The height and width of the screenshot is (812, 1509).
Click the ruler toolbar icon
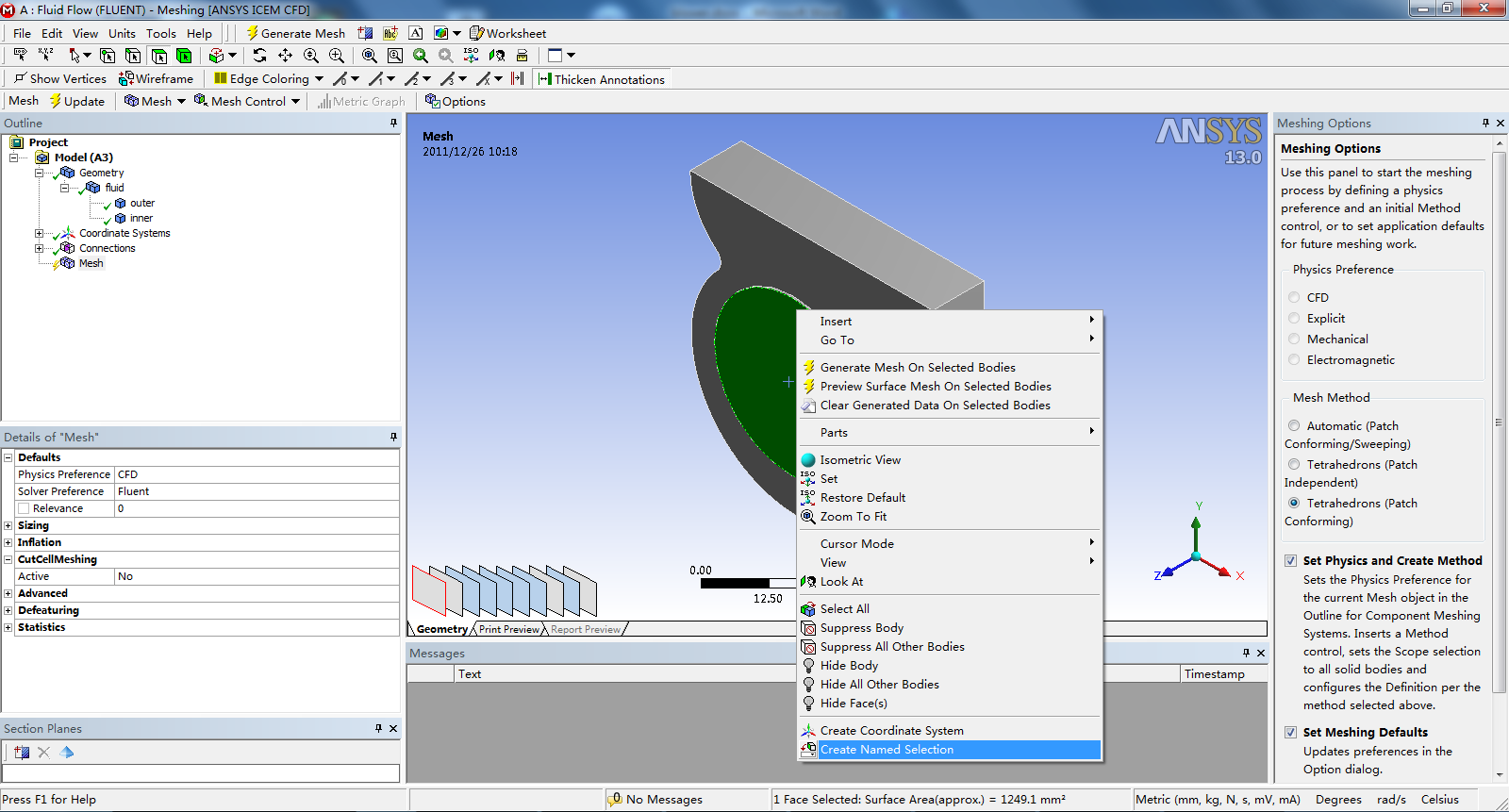(x=522, y=56)
